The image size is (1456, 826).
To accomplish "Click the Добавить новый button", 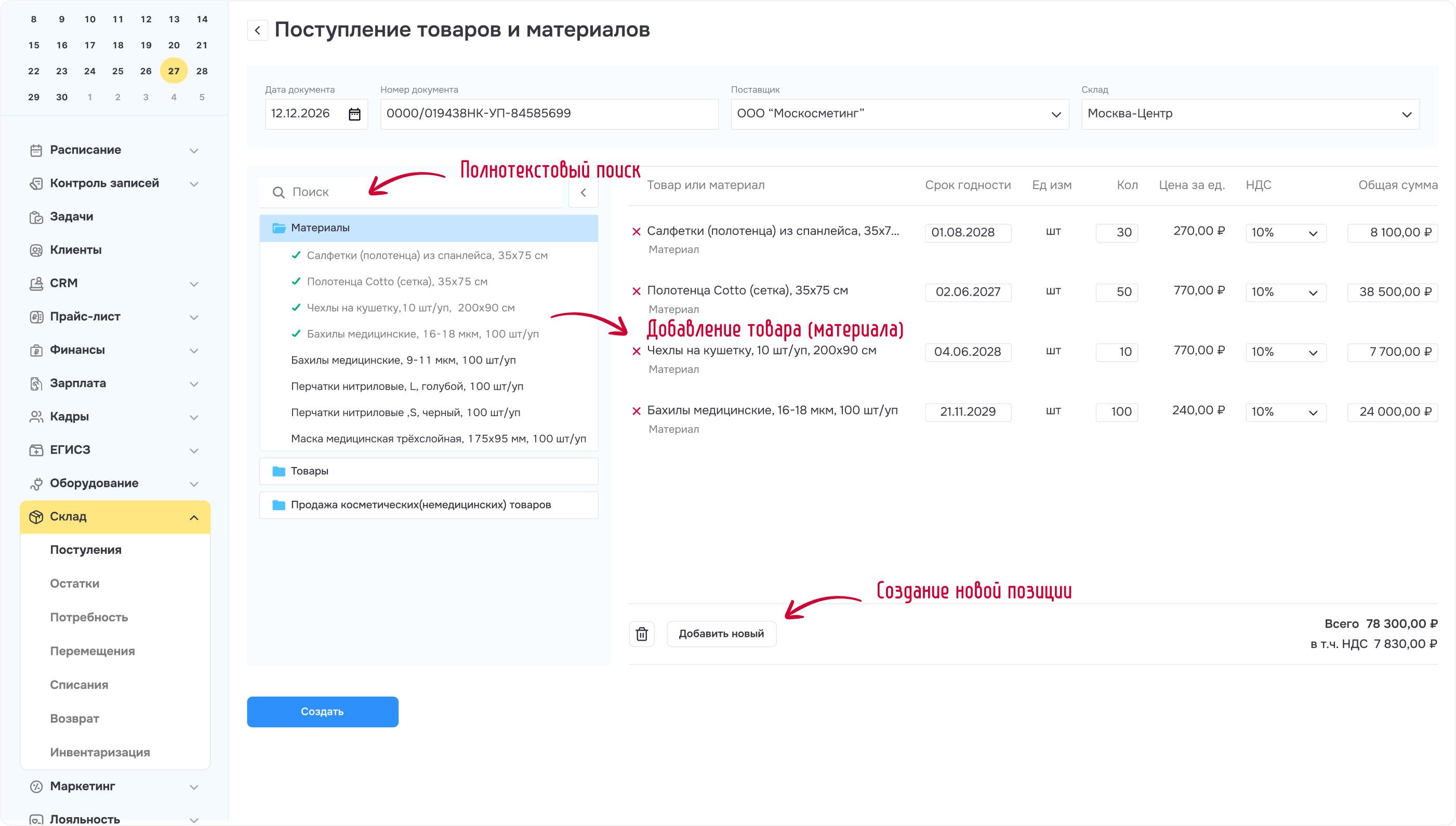I will [x=721, y=634].
